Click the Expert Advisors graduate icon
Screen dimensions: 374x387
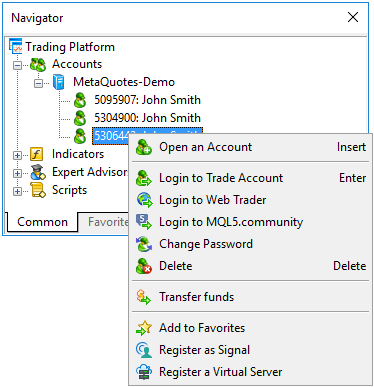pyautogui.click(x=38, y=172)
